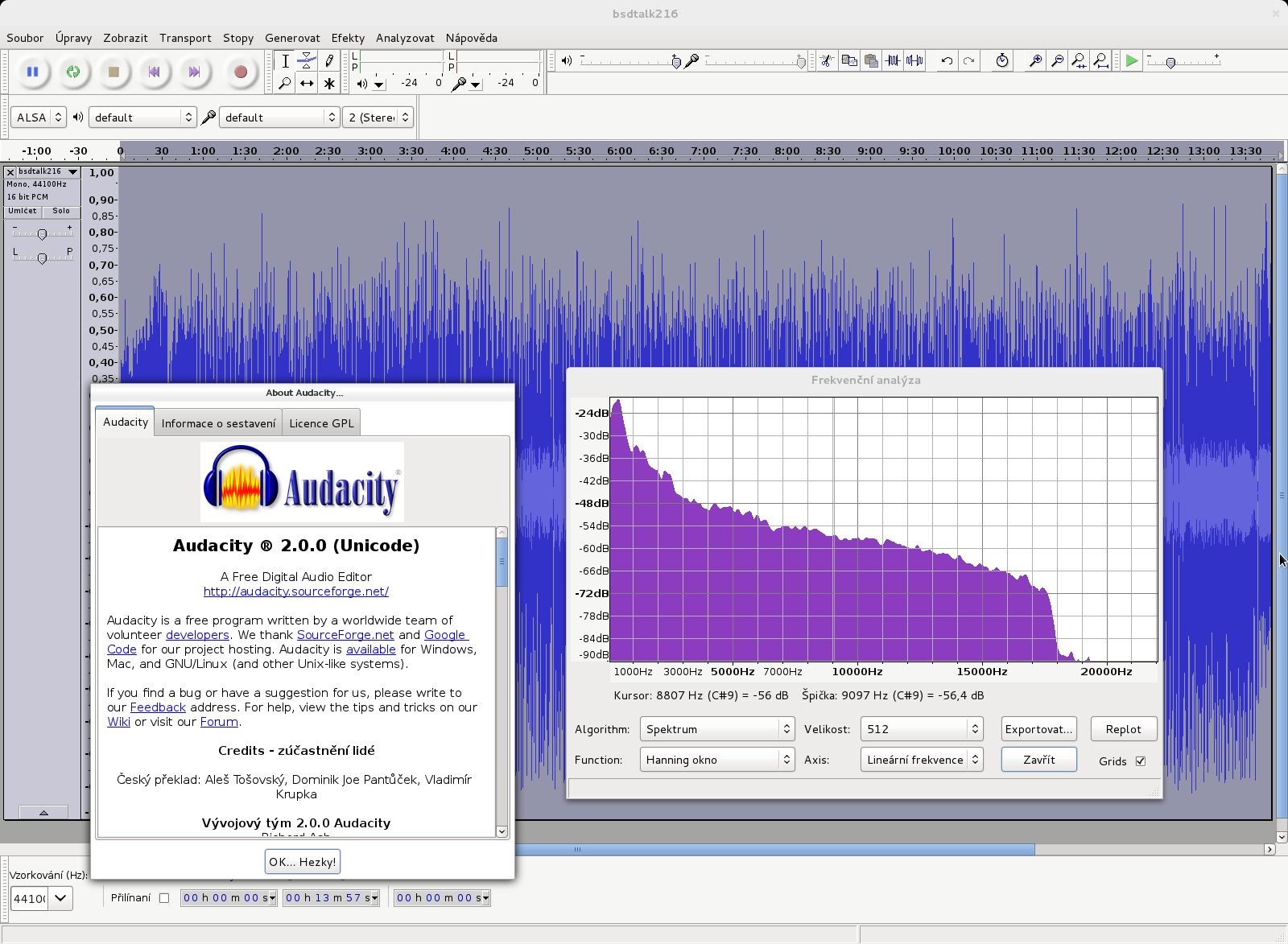The image size is (1288, 944).
Task: Open the Algorithm Spektrum dropdown
Action: 717,729
